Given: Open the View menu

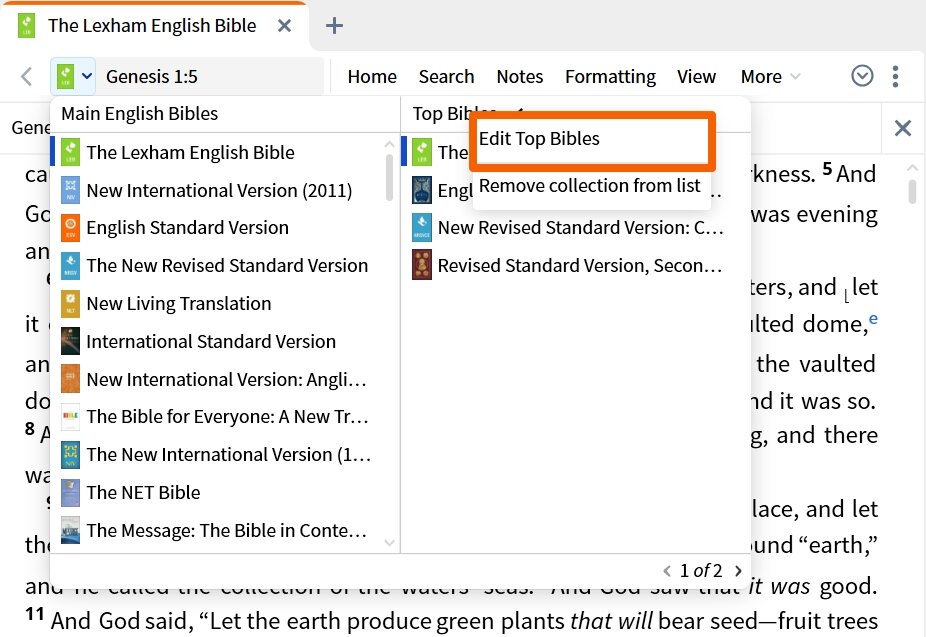Looking at the screenshot, I should click(x=696, y=77).
